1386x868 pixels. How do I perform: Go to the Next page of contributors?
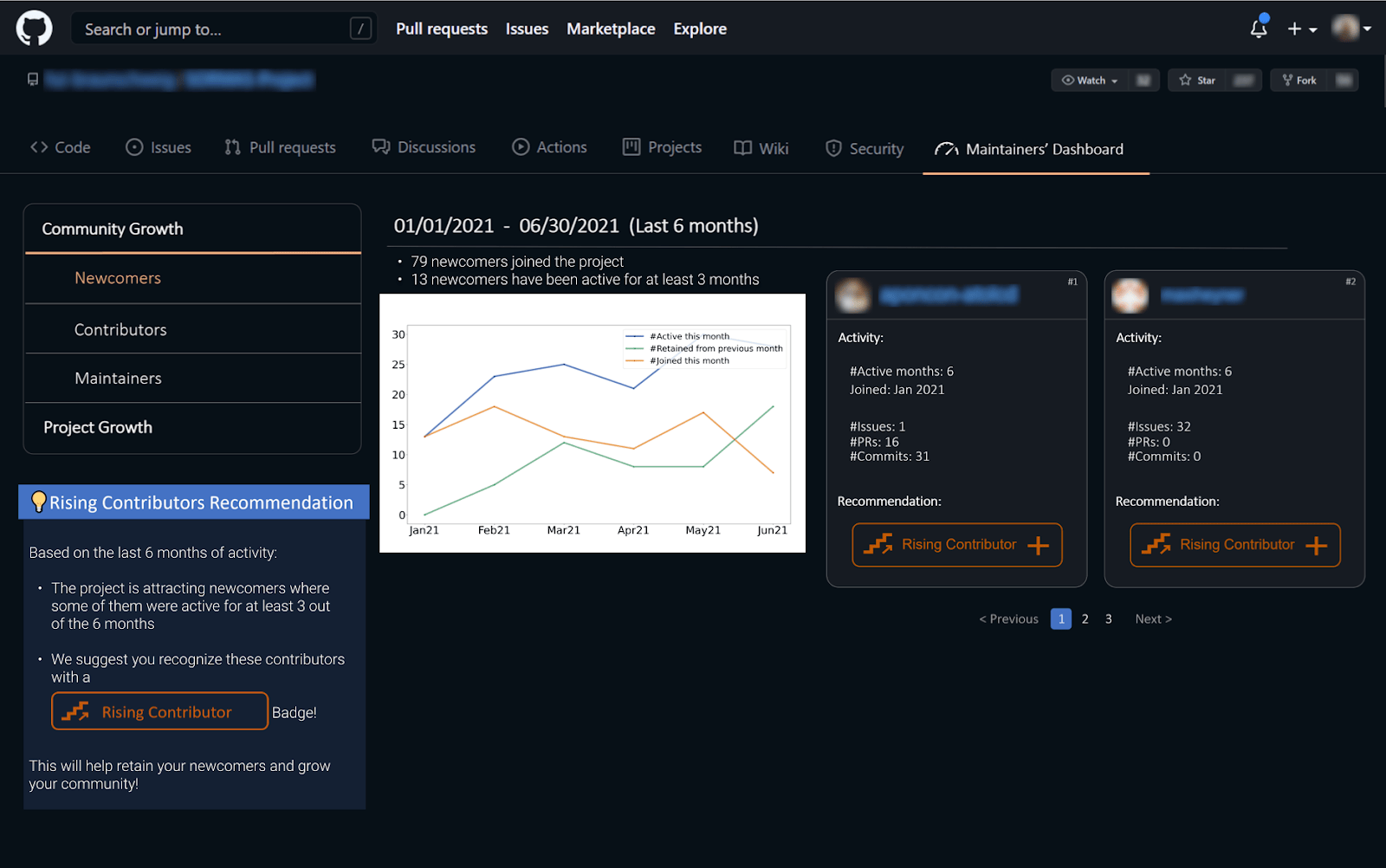pos(1153,619)
